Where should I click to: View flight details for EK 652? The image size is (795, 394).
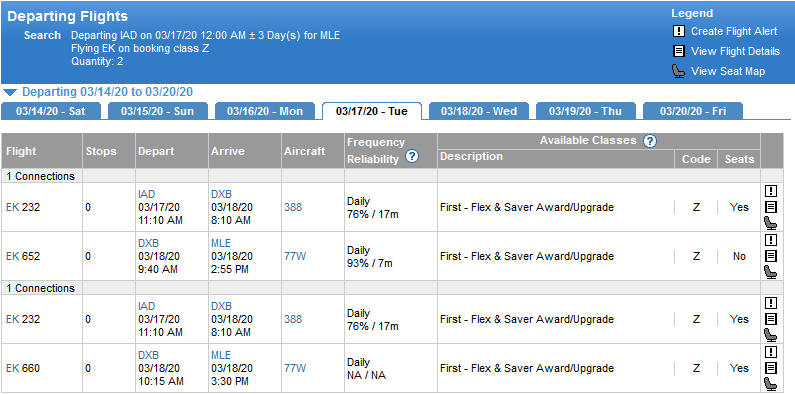770,256
